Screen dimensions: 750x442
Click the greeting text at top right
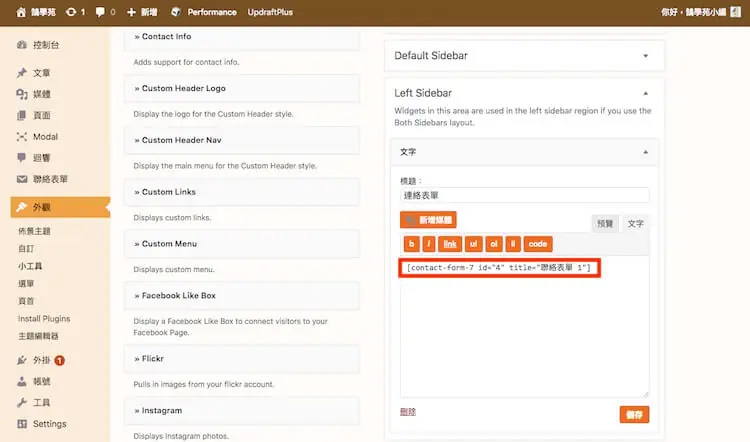694,12
